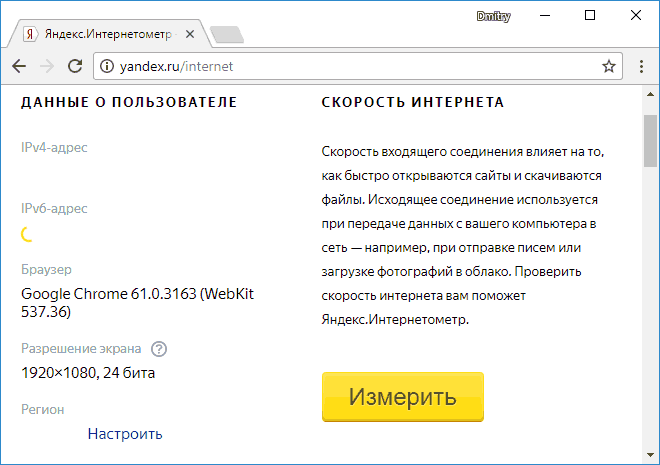660x465 pixels.
Task: Click the forward navigation arrow
Action: [47, 66]
